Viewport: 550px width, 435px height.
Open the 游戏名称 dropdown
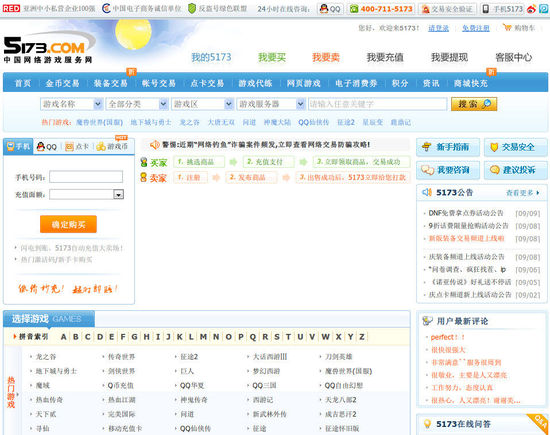[71, 104]
